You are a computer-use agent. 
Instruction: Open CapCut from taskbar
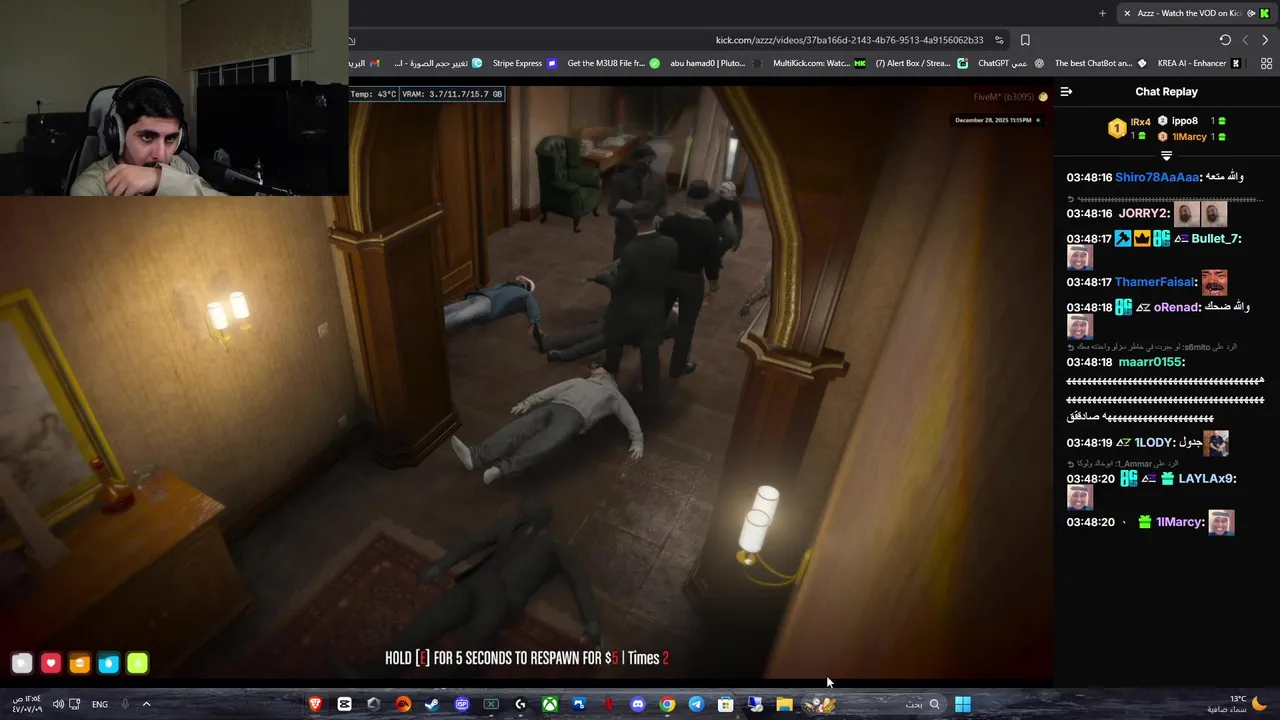tap(344, 704)
